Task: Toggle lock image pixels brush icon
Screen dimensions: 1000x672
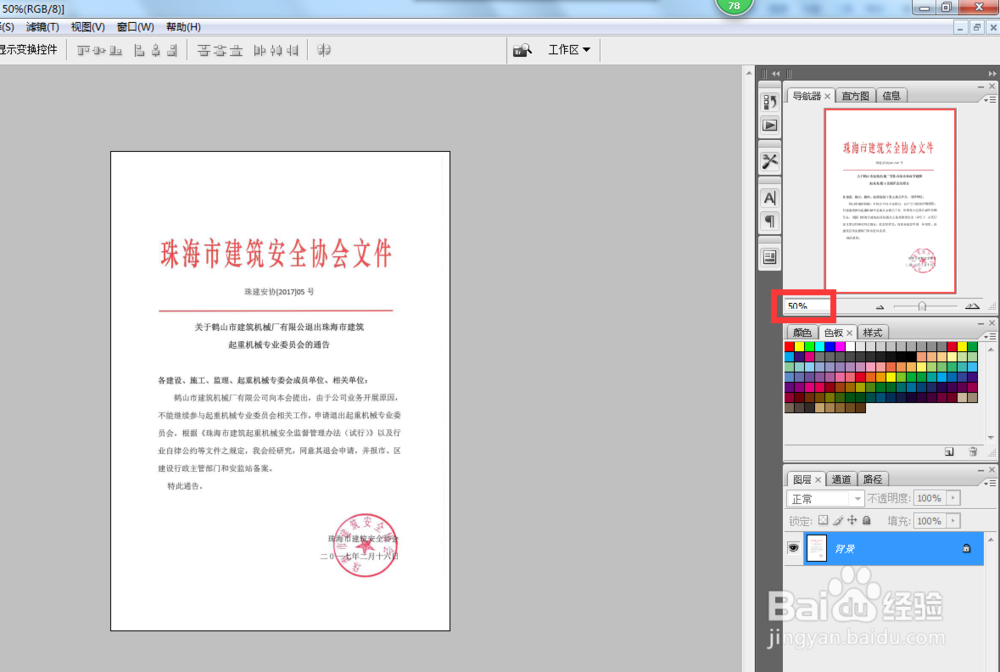Action: [837, 520]
